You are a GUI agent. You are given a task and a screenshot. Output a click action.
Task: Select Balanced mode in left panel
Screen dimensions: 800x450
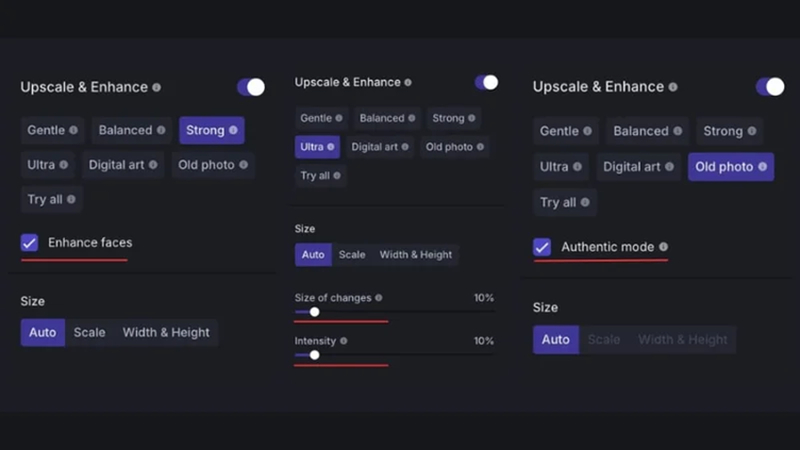pyautogui.click(x=132, y=130)
